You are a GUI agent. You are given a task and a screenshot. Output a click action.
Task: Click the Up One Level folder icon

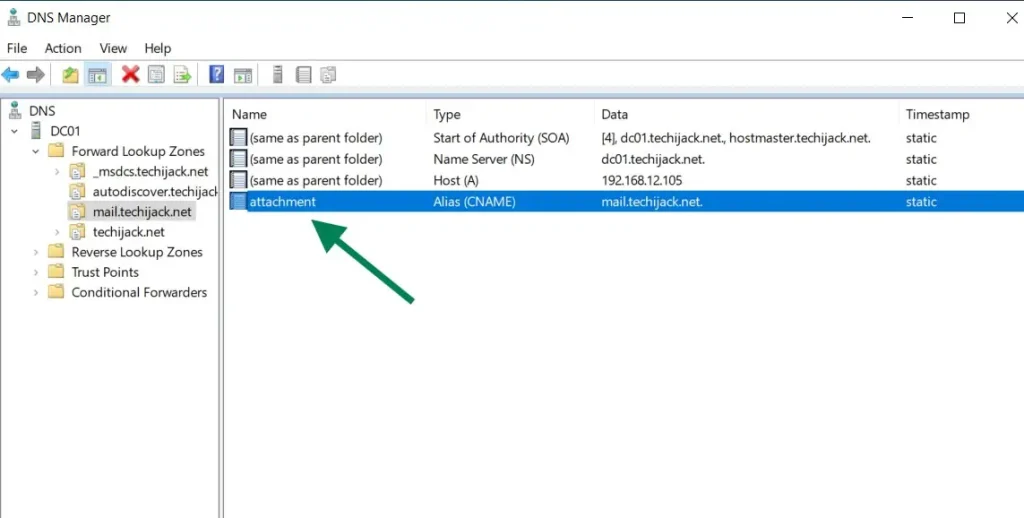70,75
